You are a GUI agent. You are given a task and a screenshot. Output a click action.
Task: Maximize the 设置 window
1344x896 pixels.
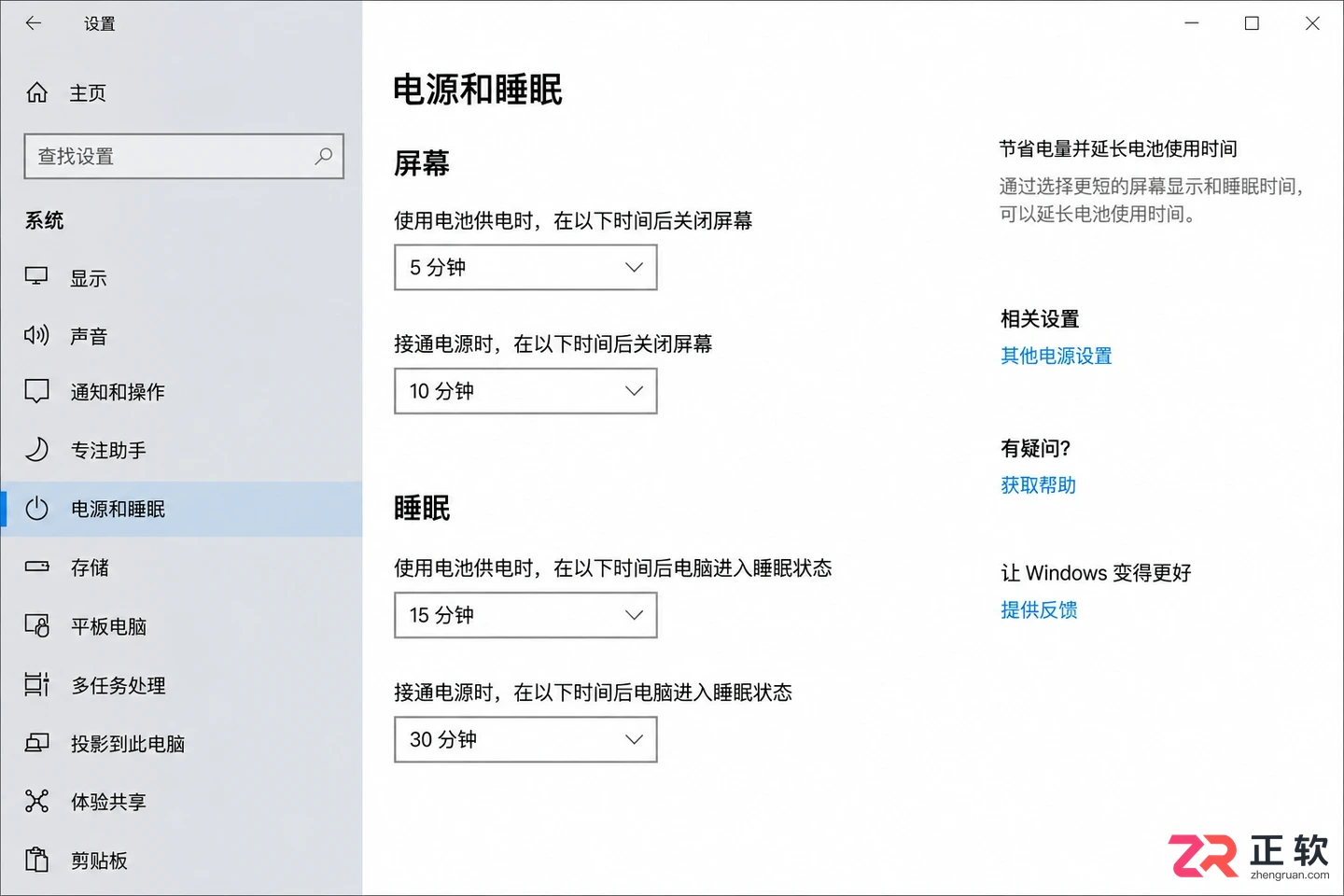coord(1252,23)
